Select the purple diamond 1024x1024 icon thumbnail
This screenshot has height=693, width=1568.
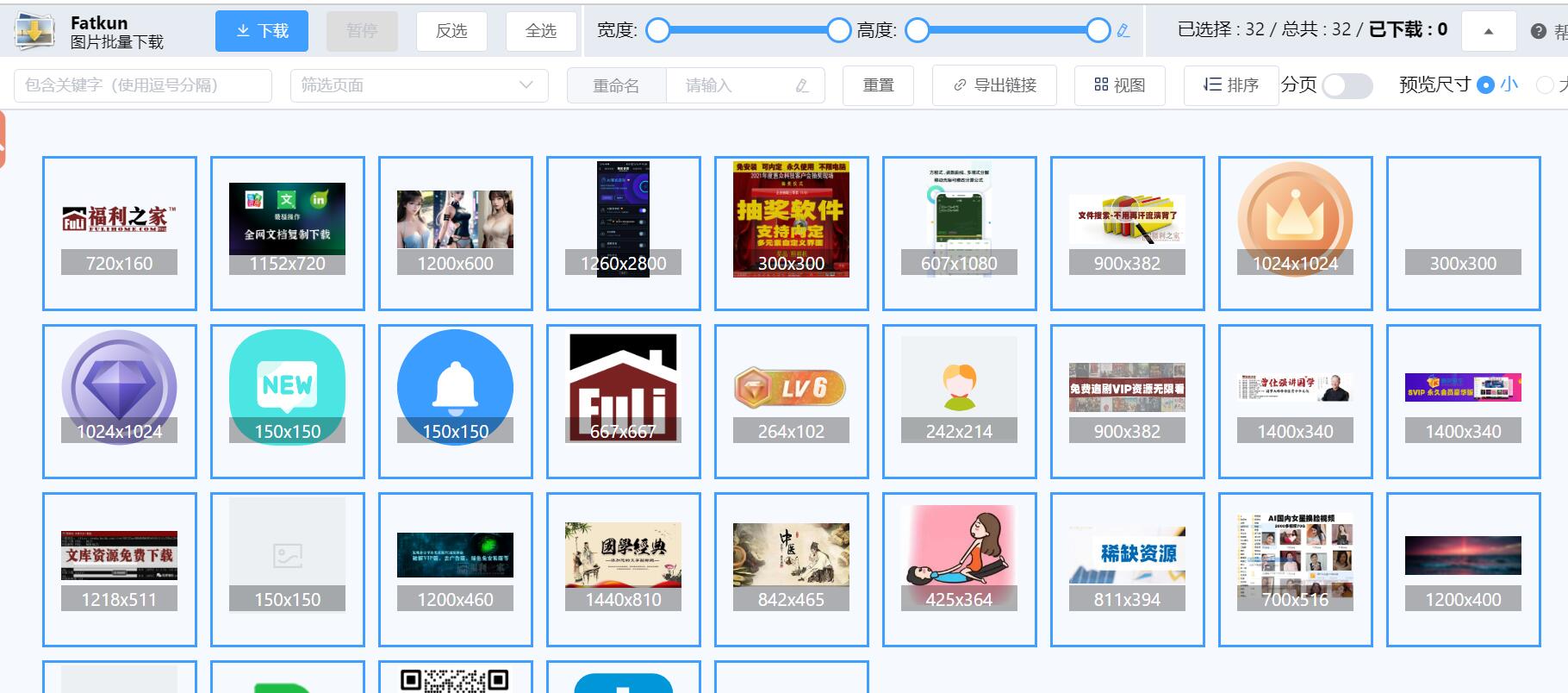tap(120, 402)
